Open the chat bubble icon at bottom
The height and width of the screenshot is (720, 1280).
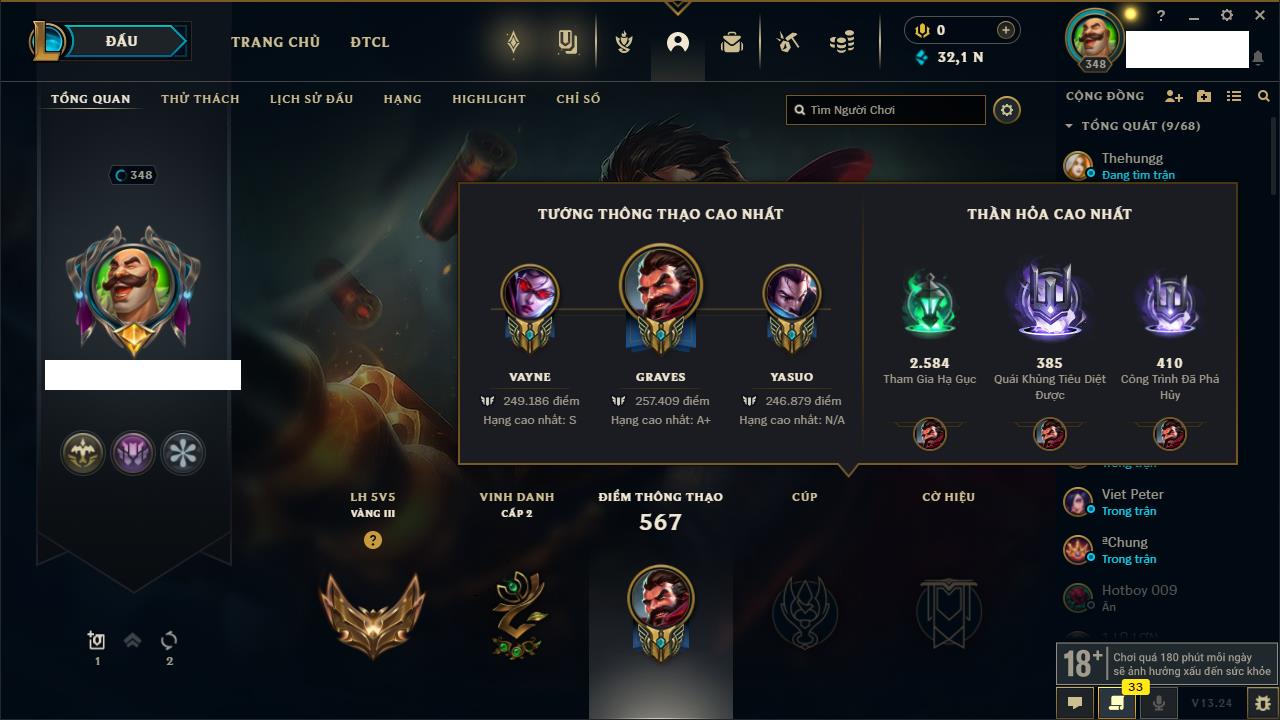(1075, 703)
